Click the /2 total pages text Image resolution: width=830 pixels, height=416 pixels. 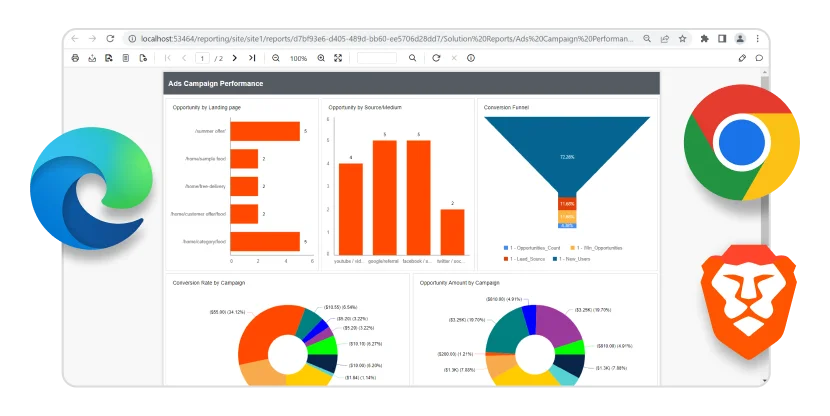(219, 58)
